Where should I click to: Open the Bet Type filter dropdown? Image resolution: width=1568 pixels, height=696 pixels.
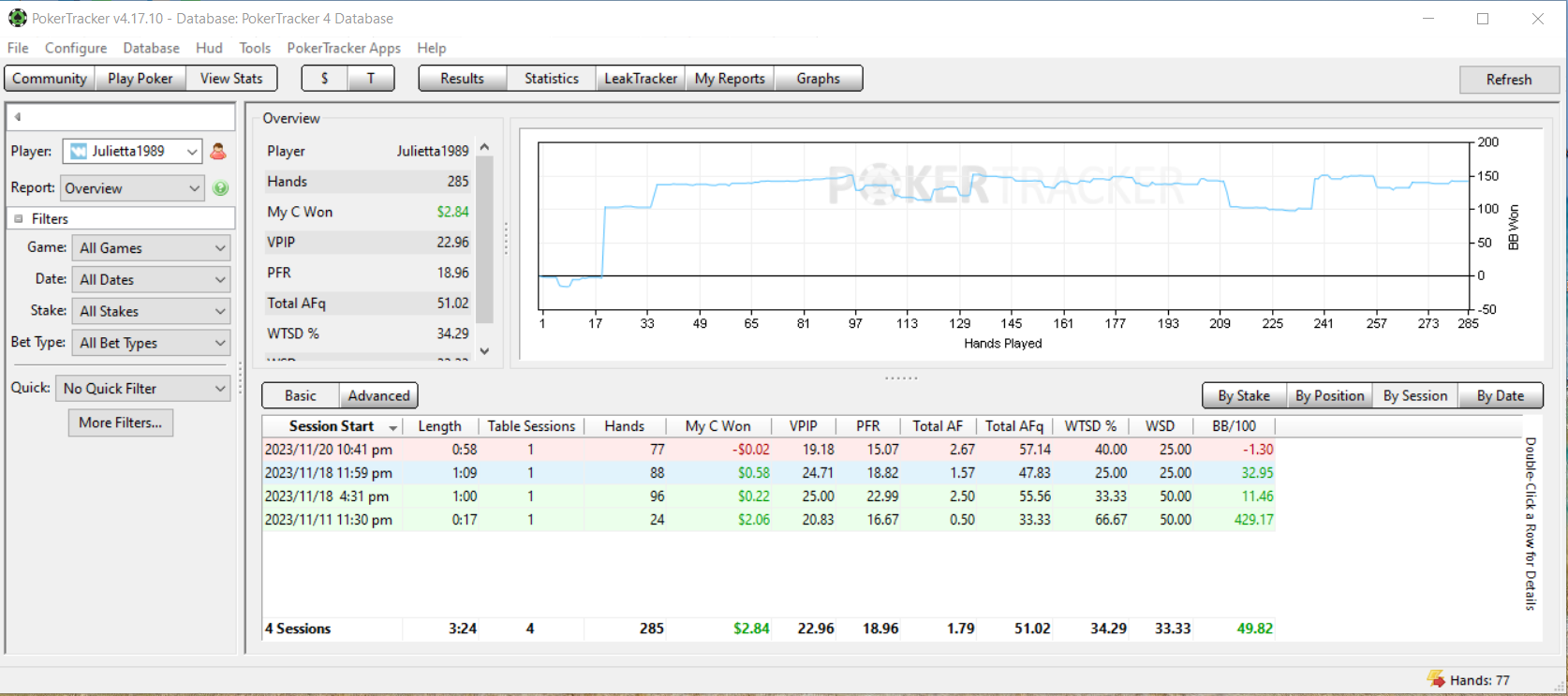pos(152,343)
